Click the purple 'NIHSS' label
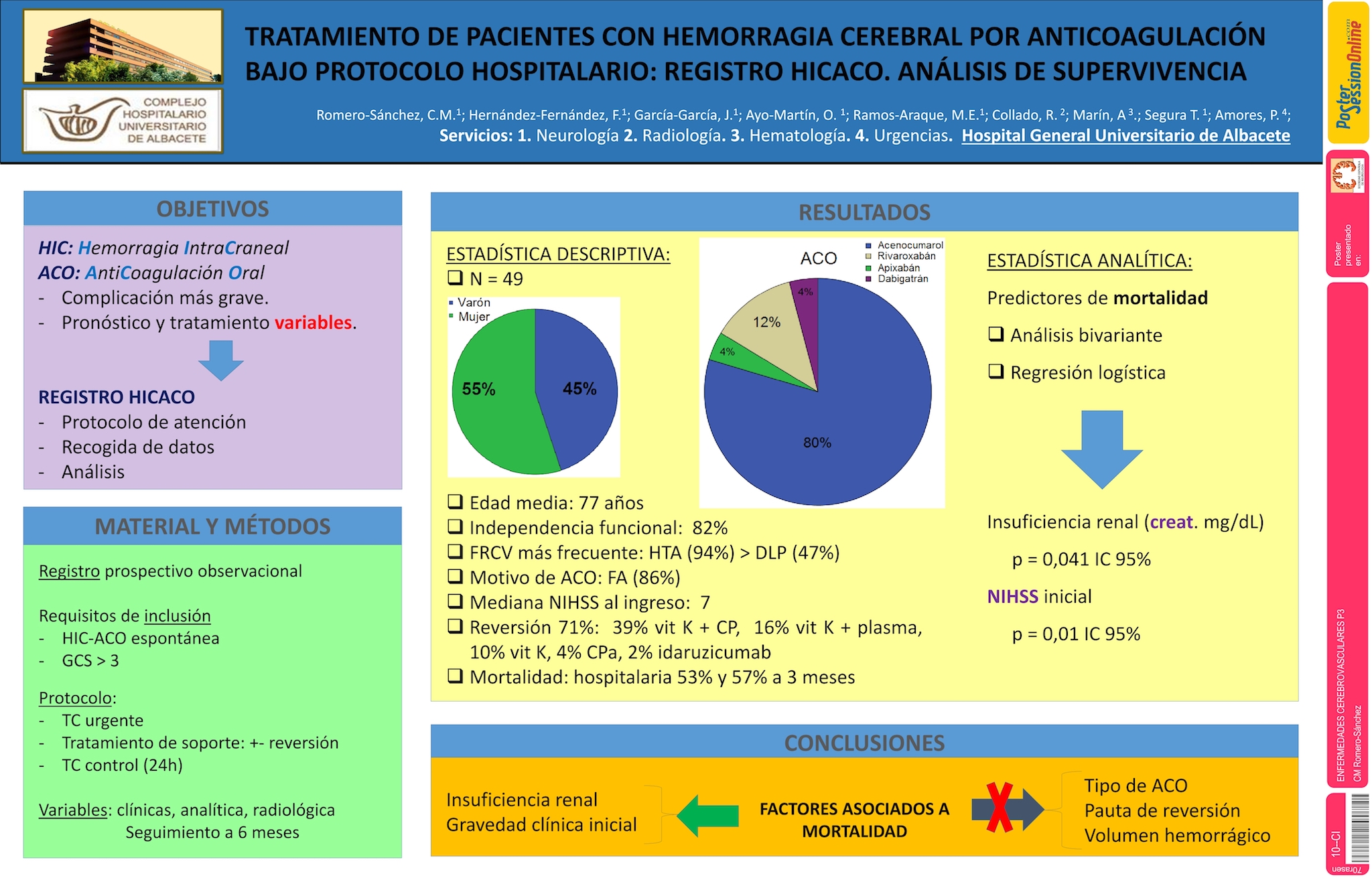 coord(1013,597)
